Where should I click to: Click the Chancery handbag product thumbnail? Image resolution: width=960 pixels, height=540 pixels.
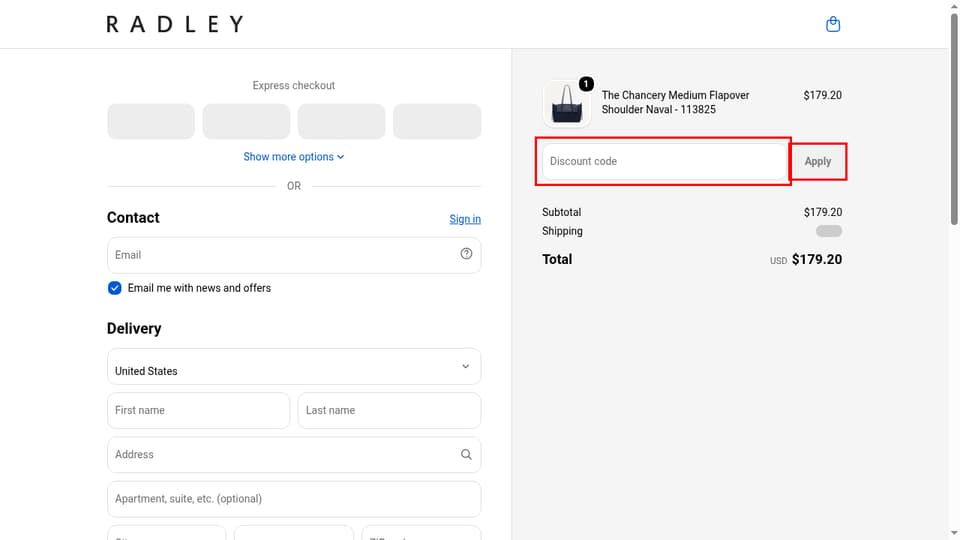(x=566, y=103)
